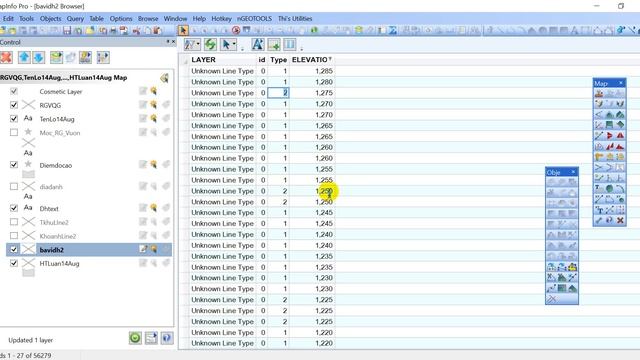The image size is (640, 360).
Task: Click the elevation cell showing 1,280
Action: [312, 82]
